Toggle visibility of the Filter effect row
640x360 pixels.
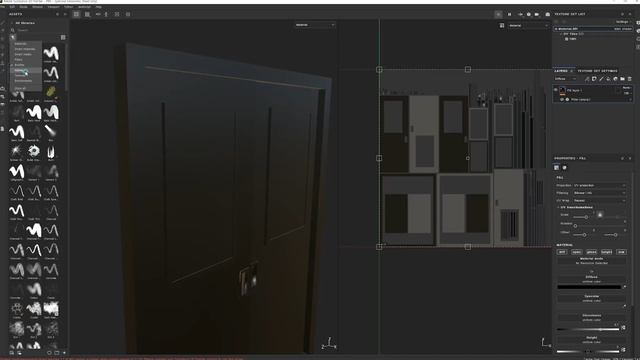(562, 99)
